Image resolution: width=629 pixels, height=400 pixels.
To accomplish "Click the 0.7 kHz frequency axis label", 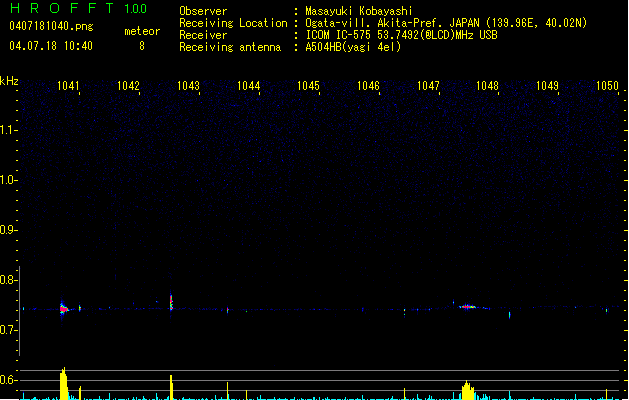I will (x=8, y=330).
